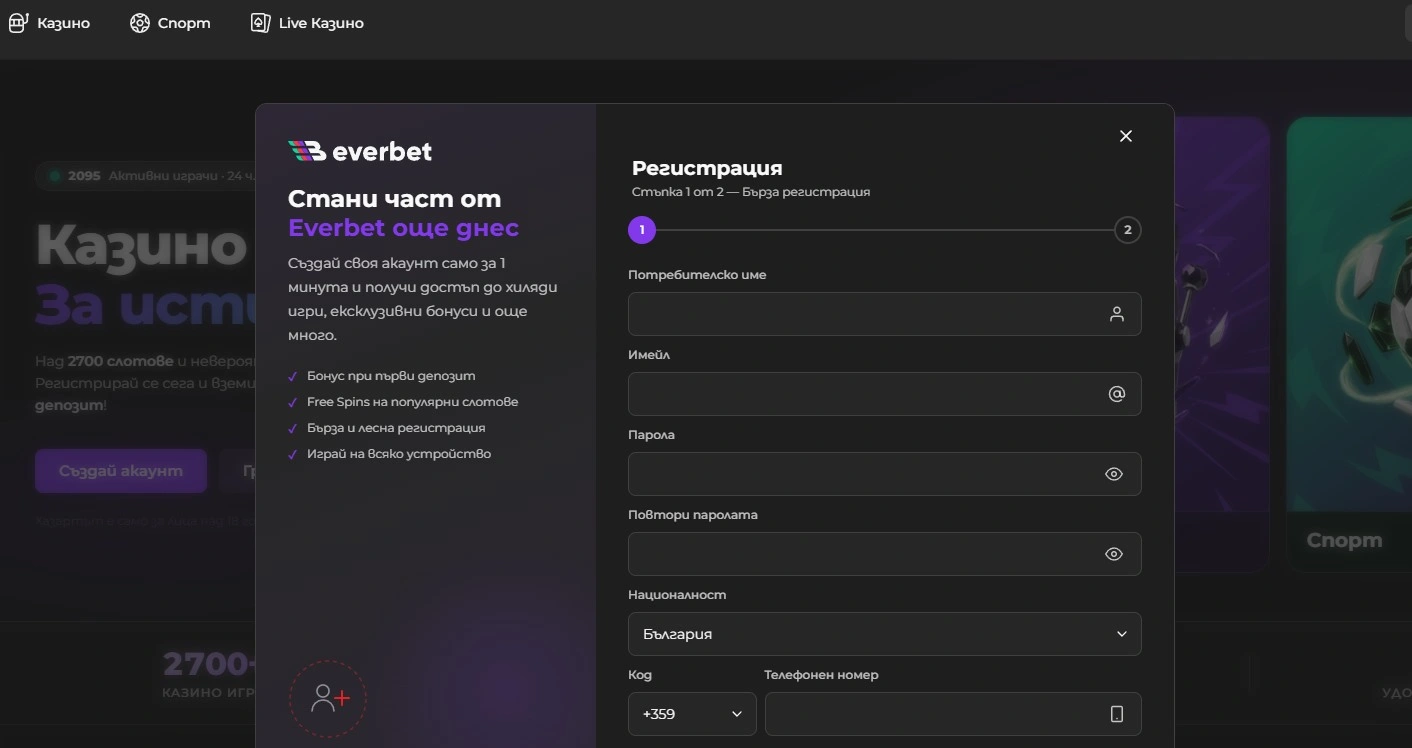The width and height of the screenshot is (1412, 748).
Task: Focus the Повтори паролата input field
Action: (x=884, y=554)
